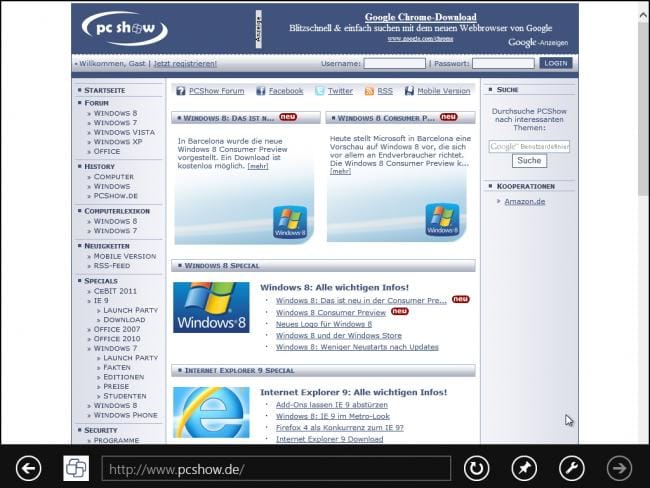The width and height of the screenshot is (650, 488).
Task: Click the Twitter bird icon
Action: [x=320, y=91]
